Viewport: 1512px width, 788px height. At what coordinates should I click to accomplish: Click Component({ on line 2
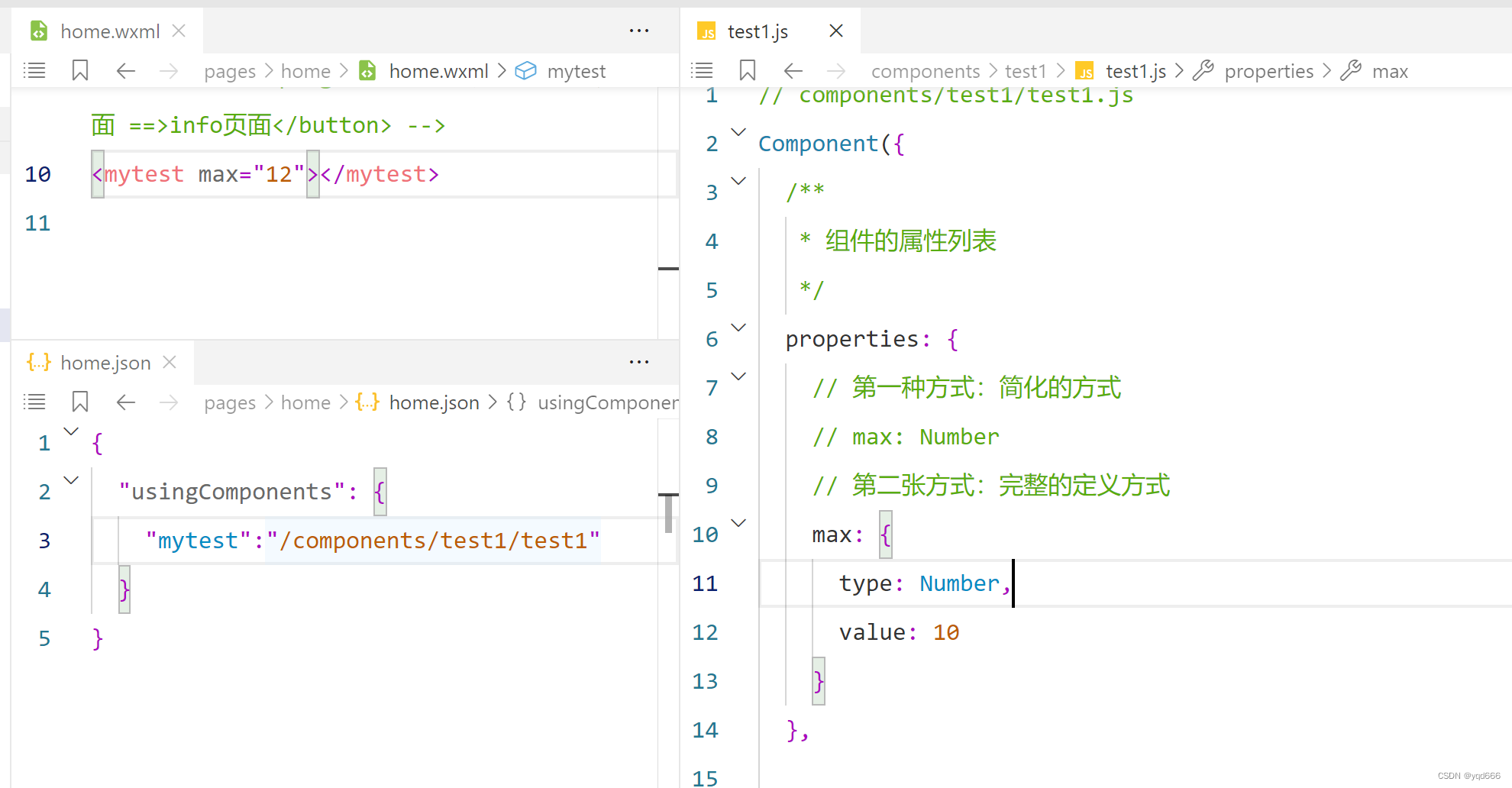832,144
